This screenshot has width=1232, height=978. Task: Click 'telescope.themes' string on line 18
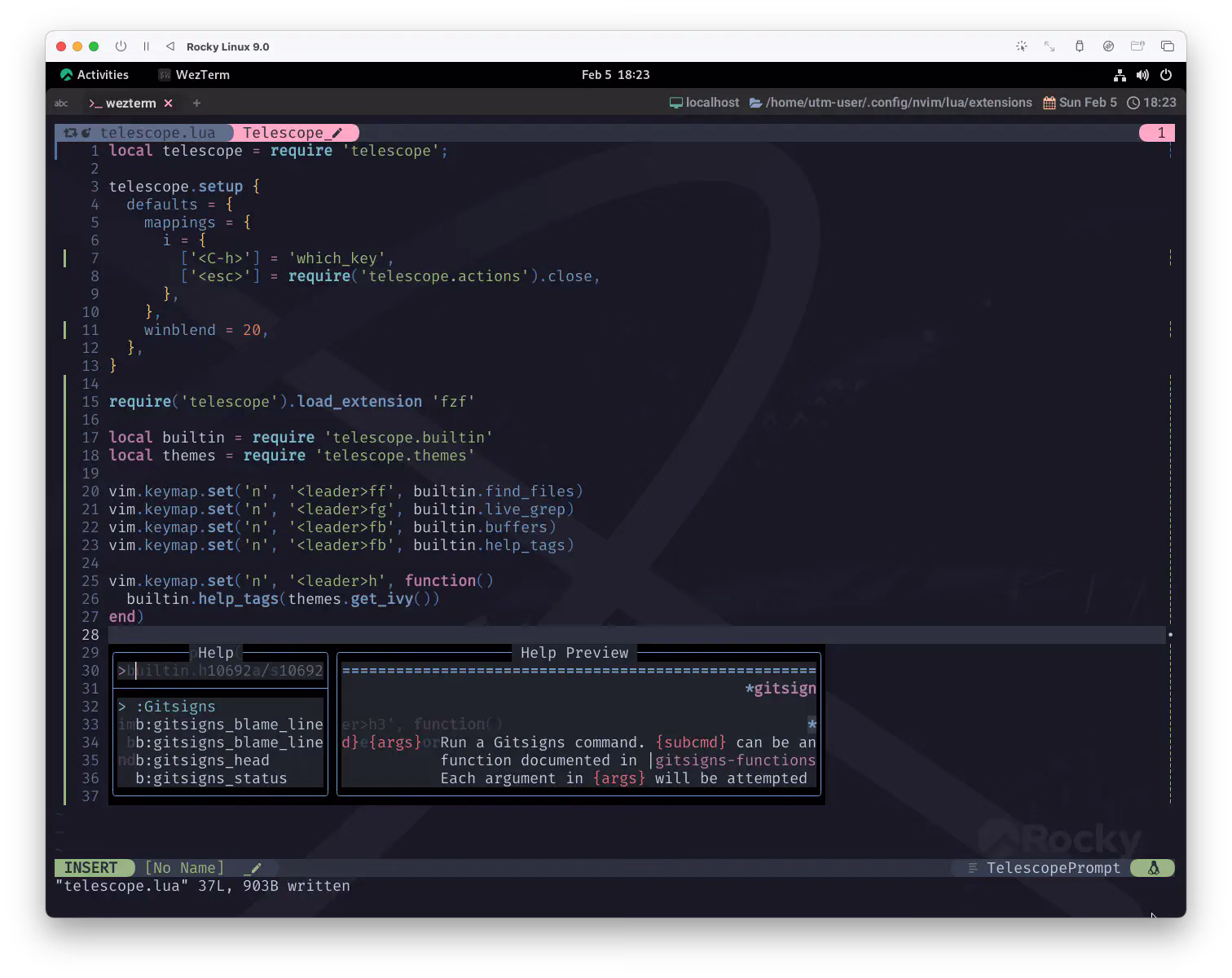pyautogui.click(x=395, y=456)
